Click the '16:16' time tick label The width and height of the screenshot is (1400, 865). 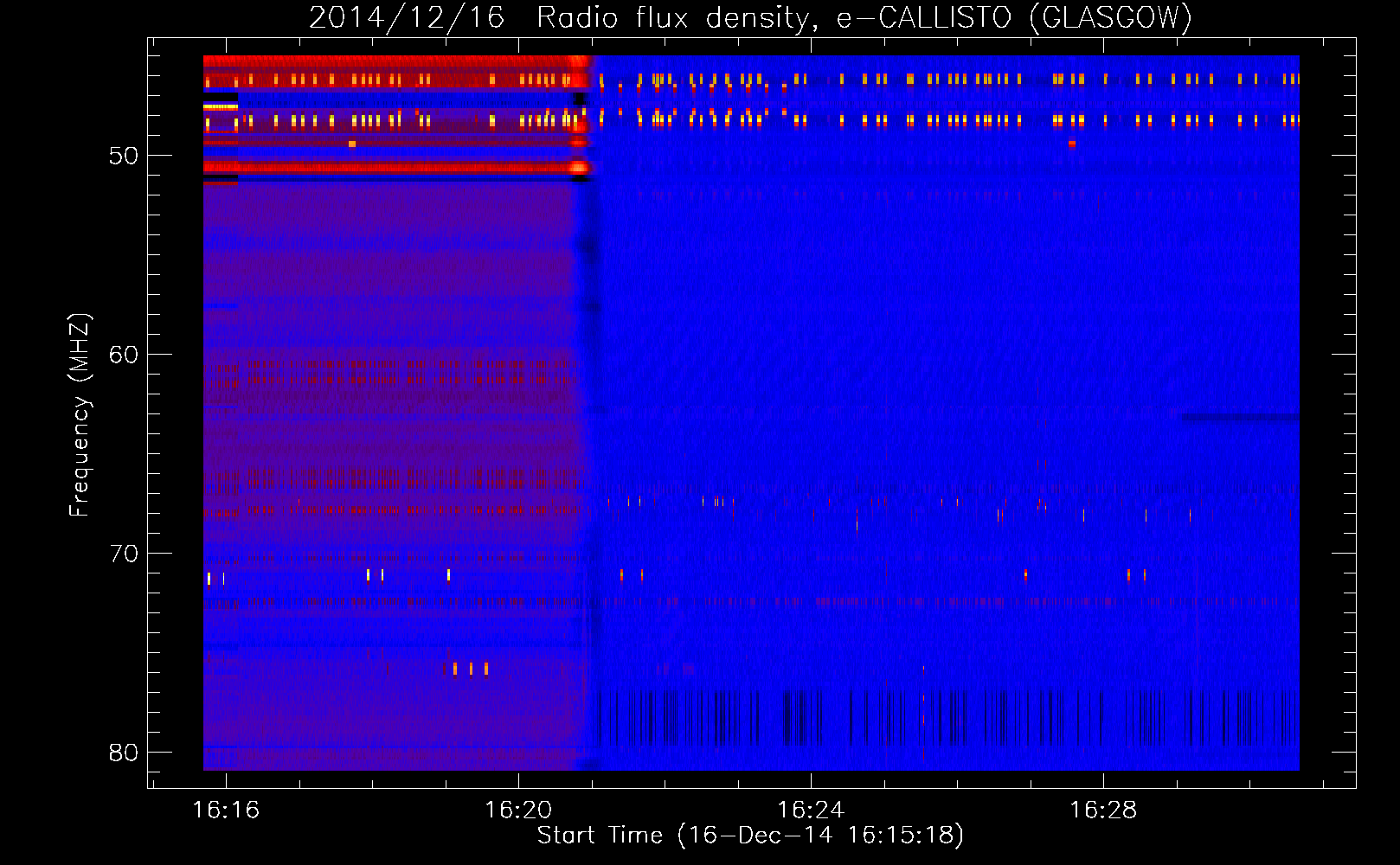click(x=226, y=810)
